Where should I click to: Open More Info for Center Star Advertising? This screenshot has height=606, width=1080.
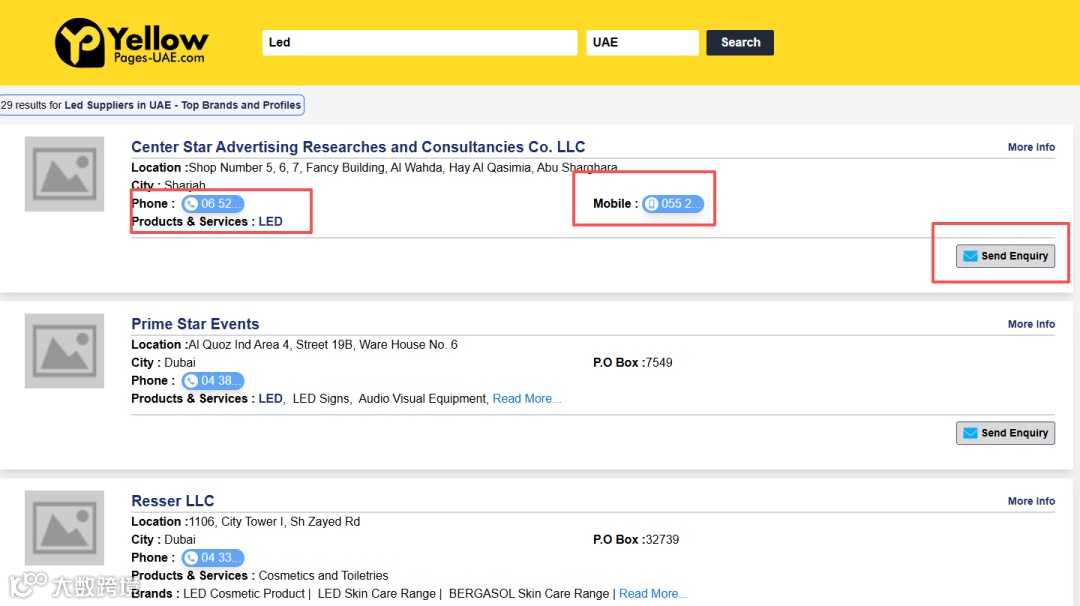click(1031, 147)
